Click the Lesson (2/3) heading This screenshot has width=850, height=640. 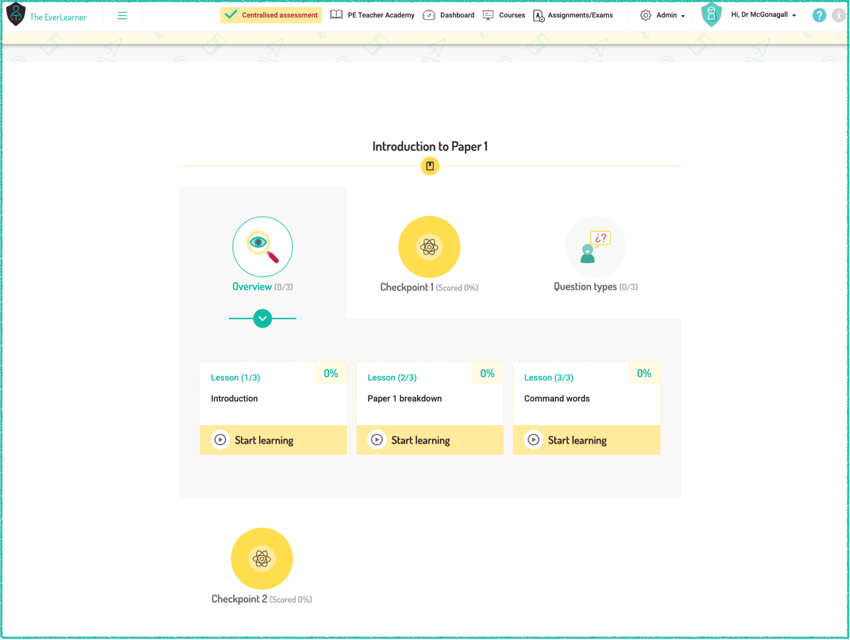pyautogui.click(x=392, y=378)
